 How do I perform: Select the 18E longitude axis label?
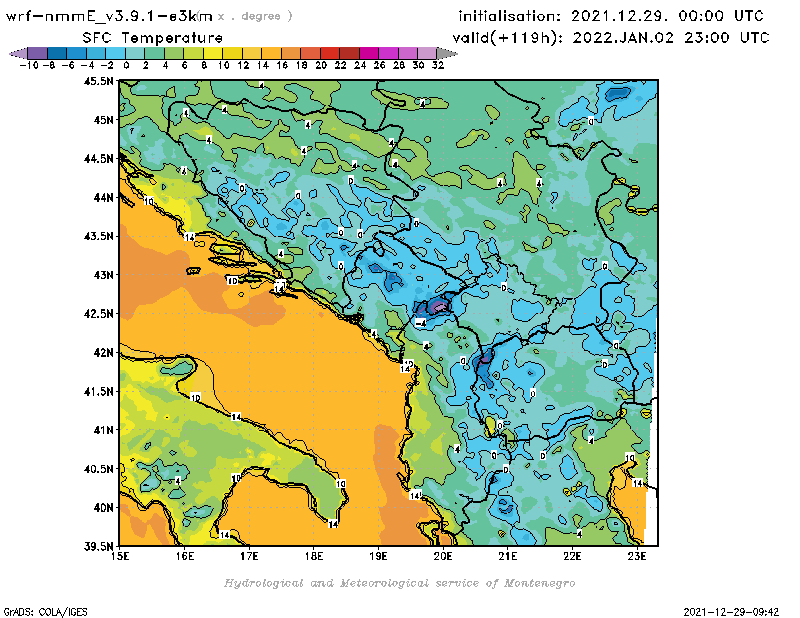(x=314, y=556)
